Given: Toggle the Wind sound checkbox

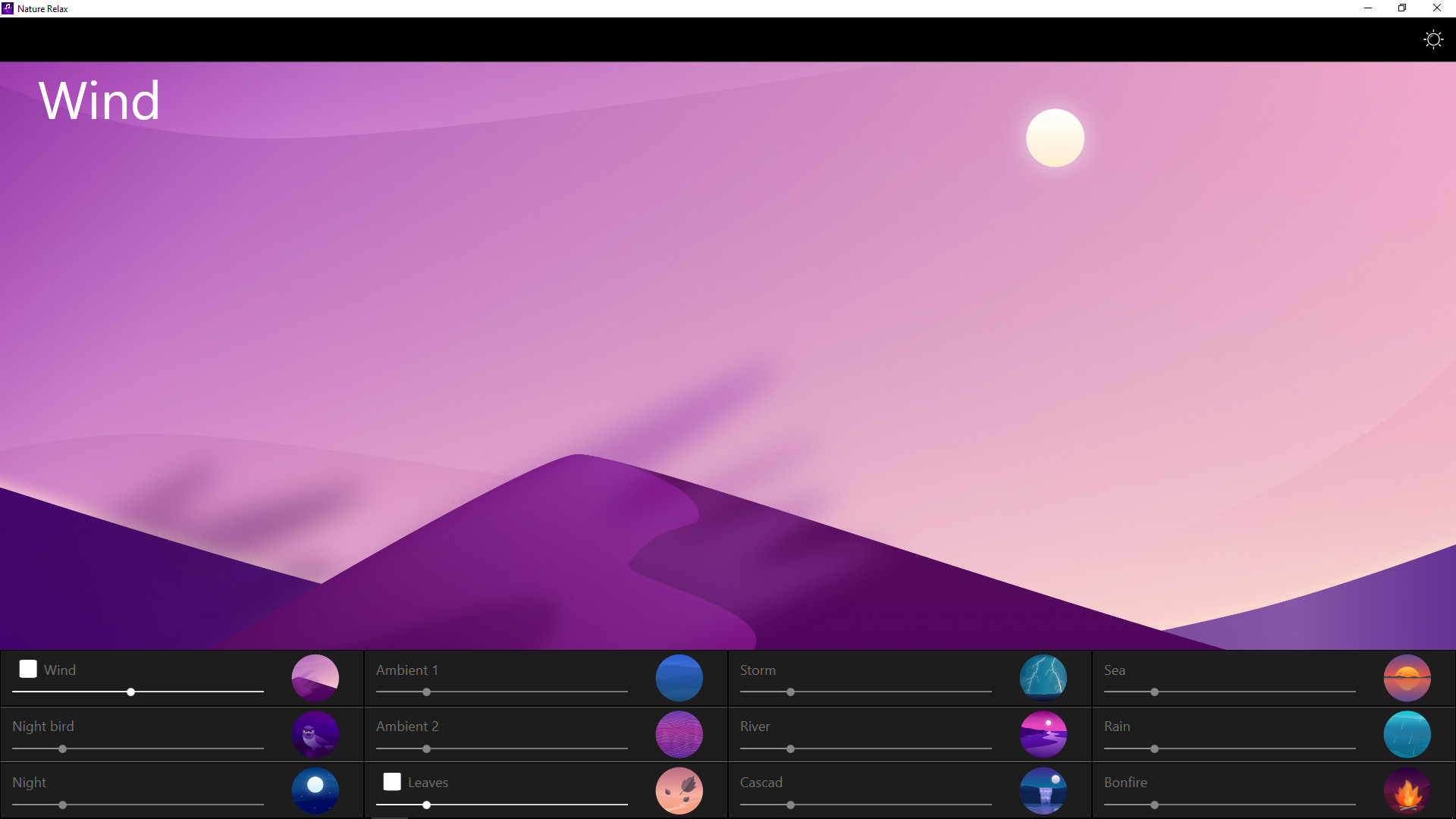Looking at the screenshot, I should (x=28, y=669).
